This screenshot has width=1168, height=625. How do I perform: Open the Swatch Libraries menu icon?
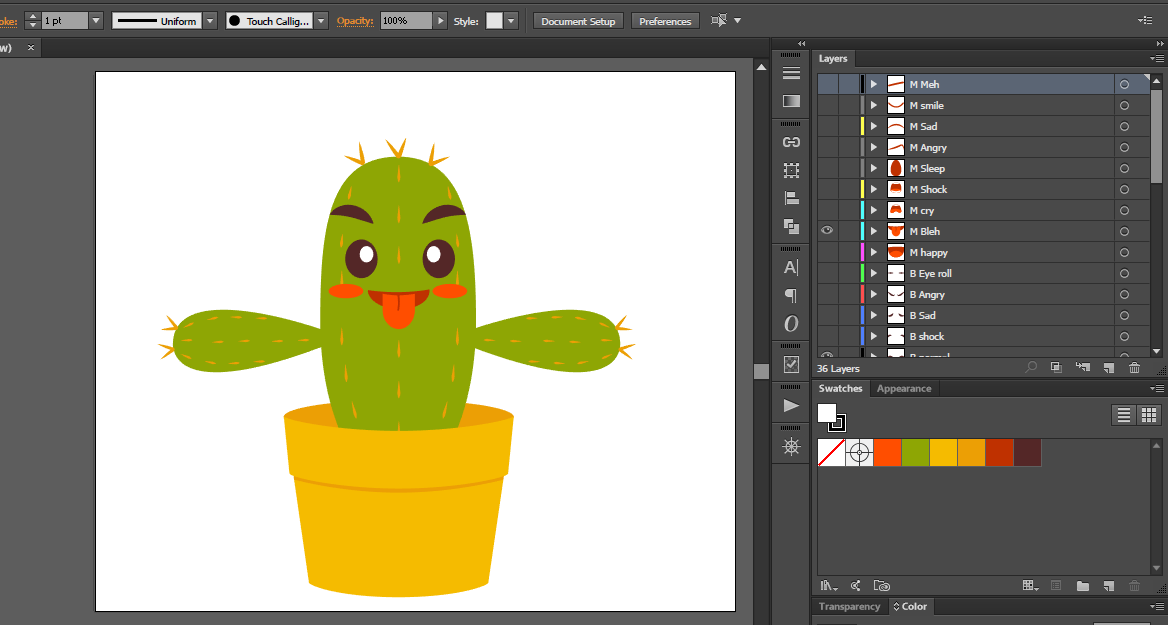coord(828,586)
